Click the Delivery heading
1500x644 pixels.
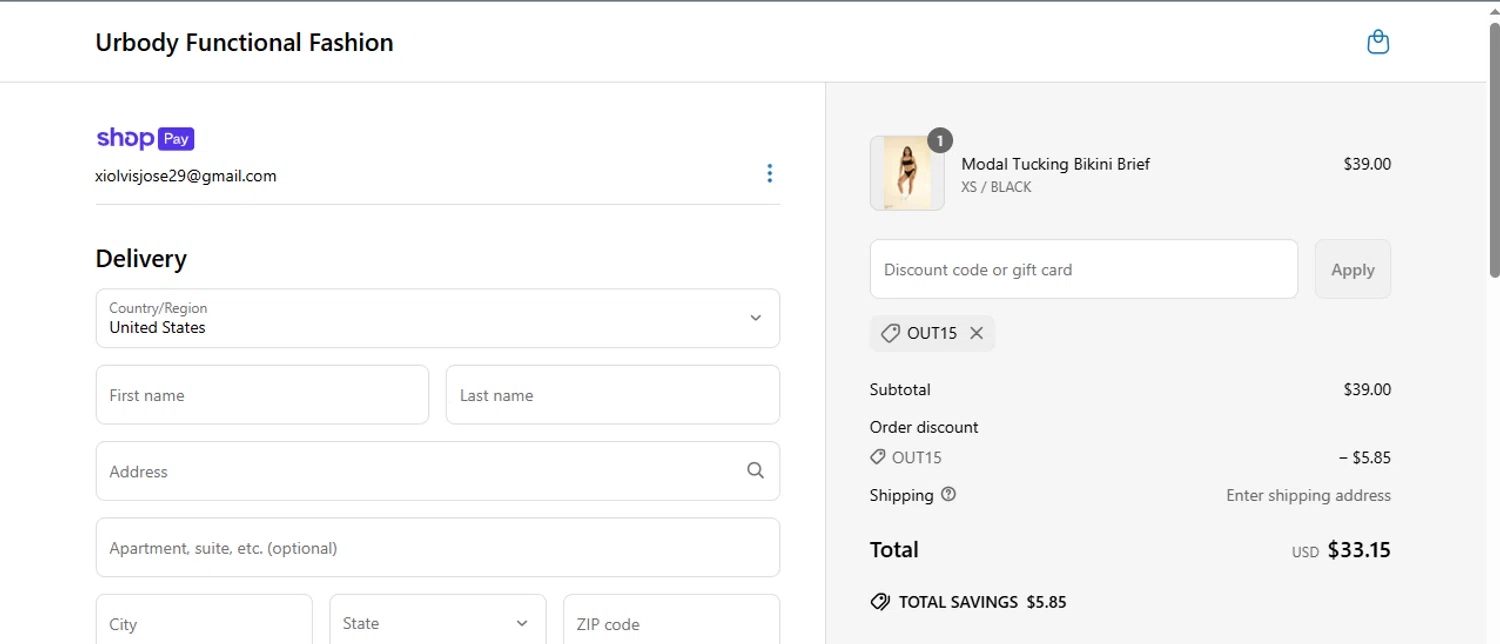click(141, 258)
